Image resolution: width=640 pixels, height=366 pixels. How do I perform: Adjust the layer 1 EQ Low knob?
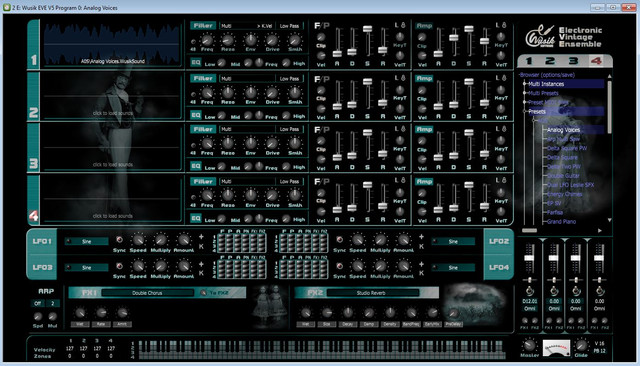click(221, 63)
